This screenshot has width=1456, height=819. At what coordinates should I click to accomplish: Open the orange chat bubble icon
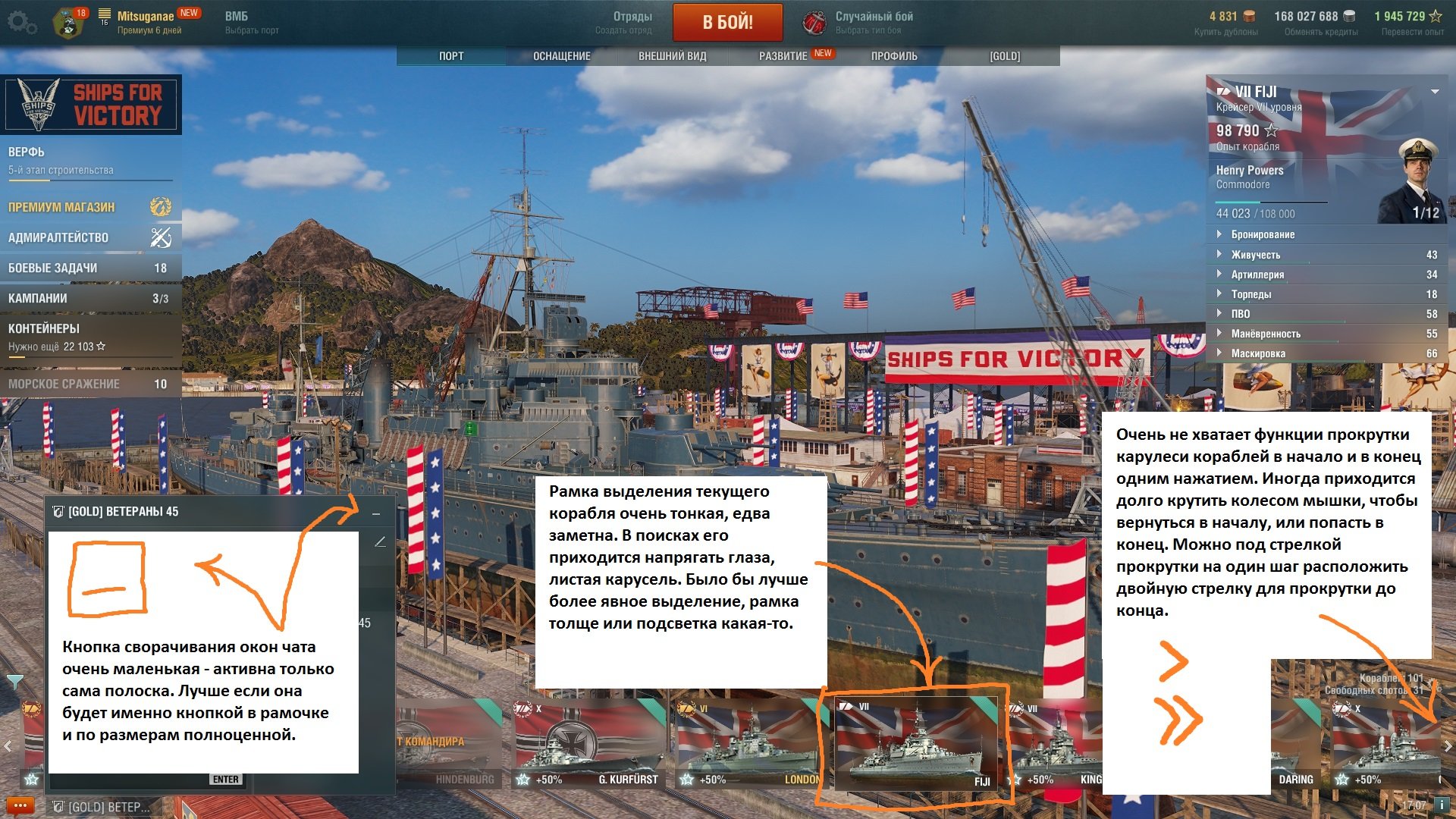20,806
